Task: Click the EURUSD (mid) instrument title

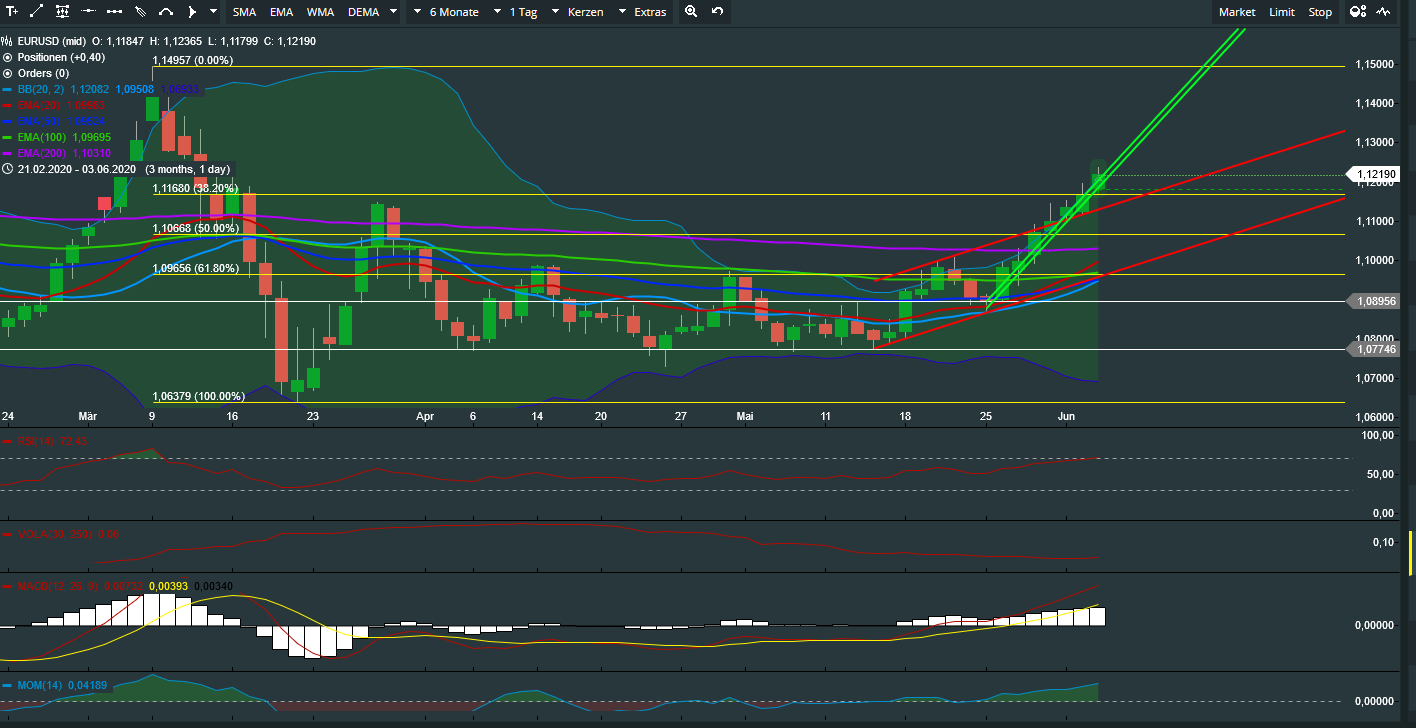Action: [52, 42]
